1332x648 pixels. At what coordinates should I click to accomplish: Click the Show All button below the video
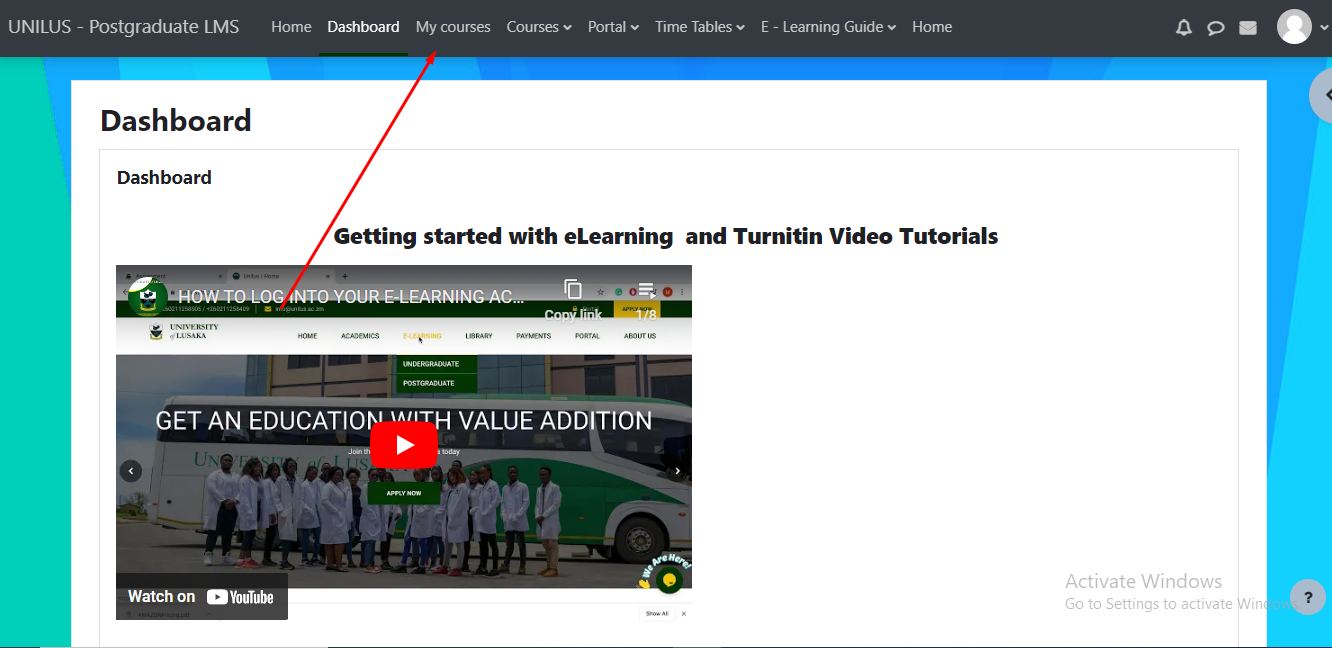[x=659, y=613]
